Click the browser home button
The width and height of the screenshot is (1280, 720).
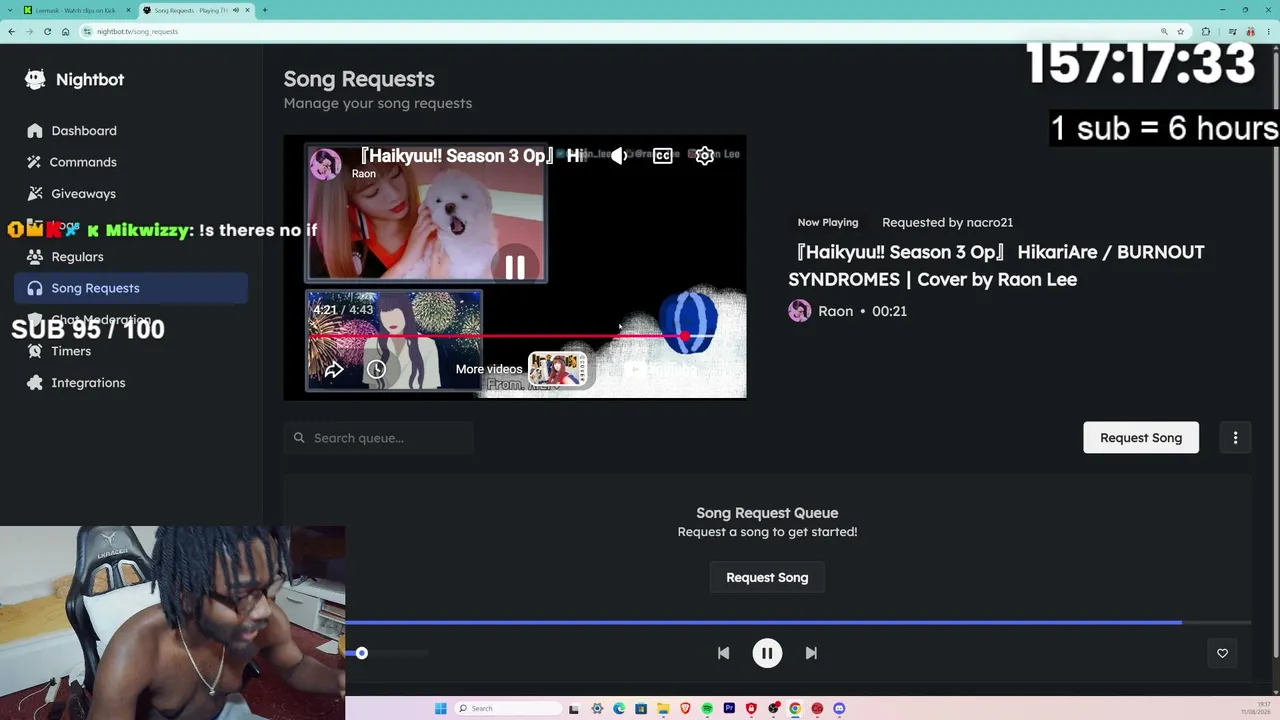(65, 31)
